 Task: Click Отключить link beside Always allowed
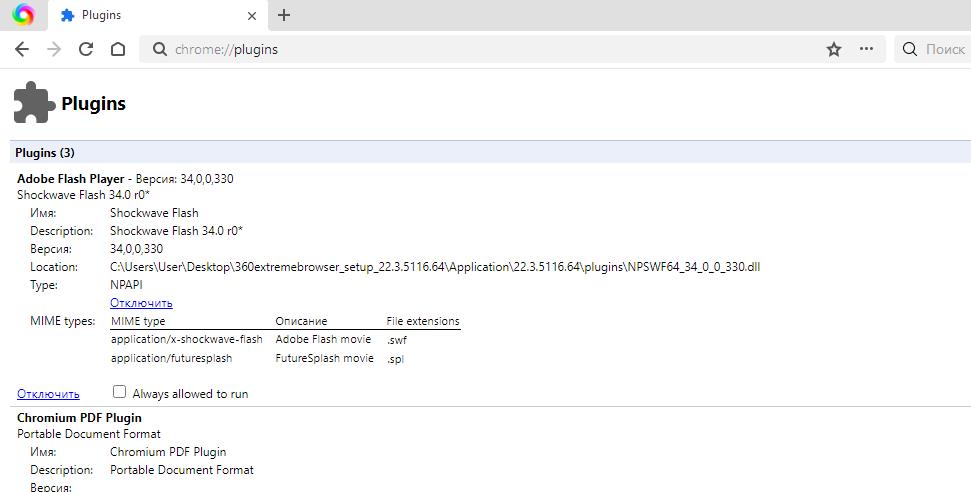pos(48,393)
